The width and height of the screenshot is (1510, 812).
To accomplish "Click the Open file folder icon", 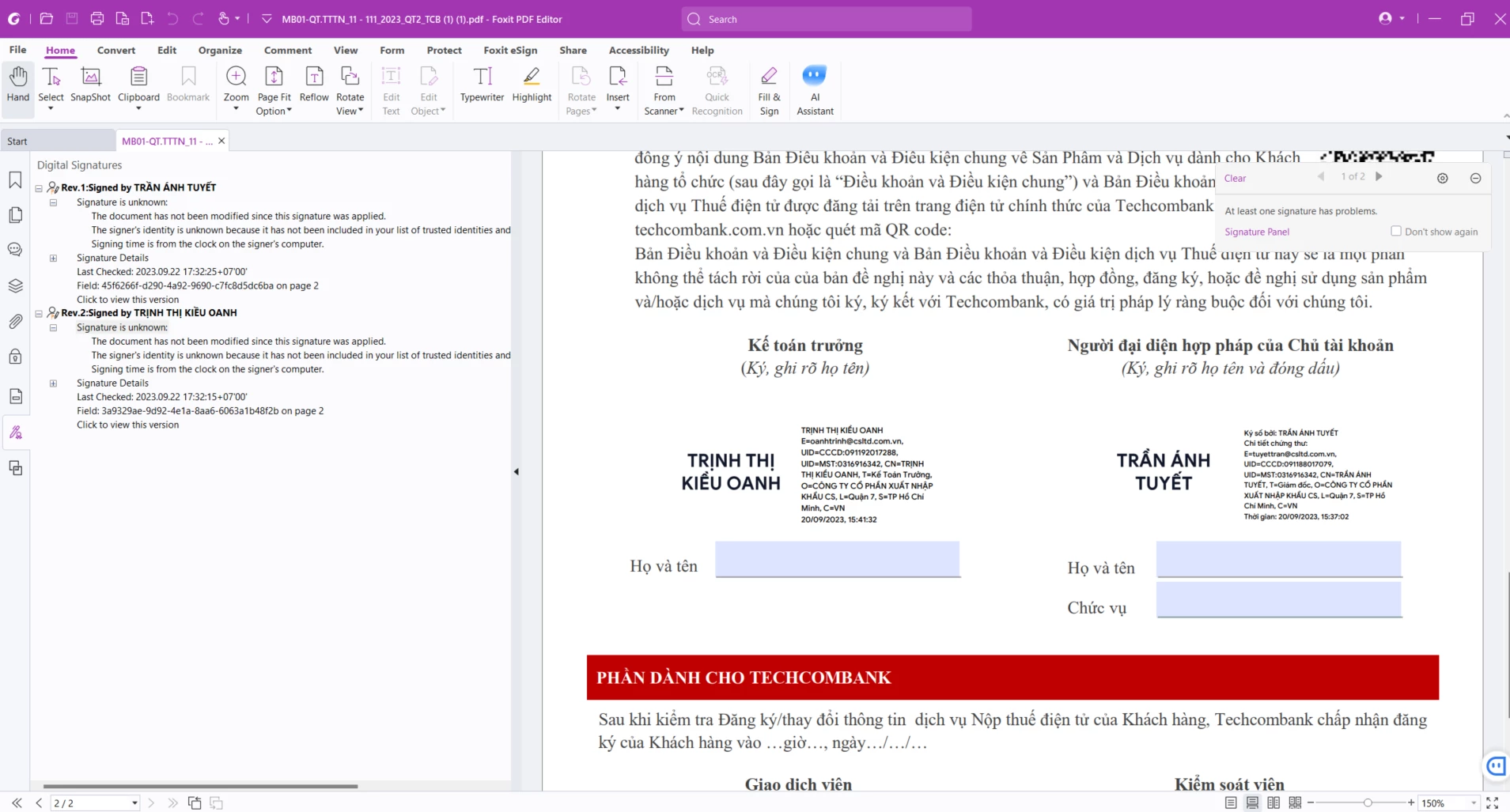I will point(47,18).
